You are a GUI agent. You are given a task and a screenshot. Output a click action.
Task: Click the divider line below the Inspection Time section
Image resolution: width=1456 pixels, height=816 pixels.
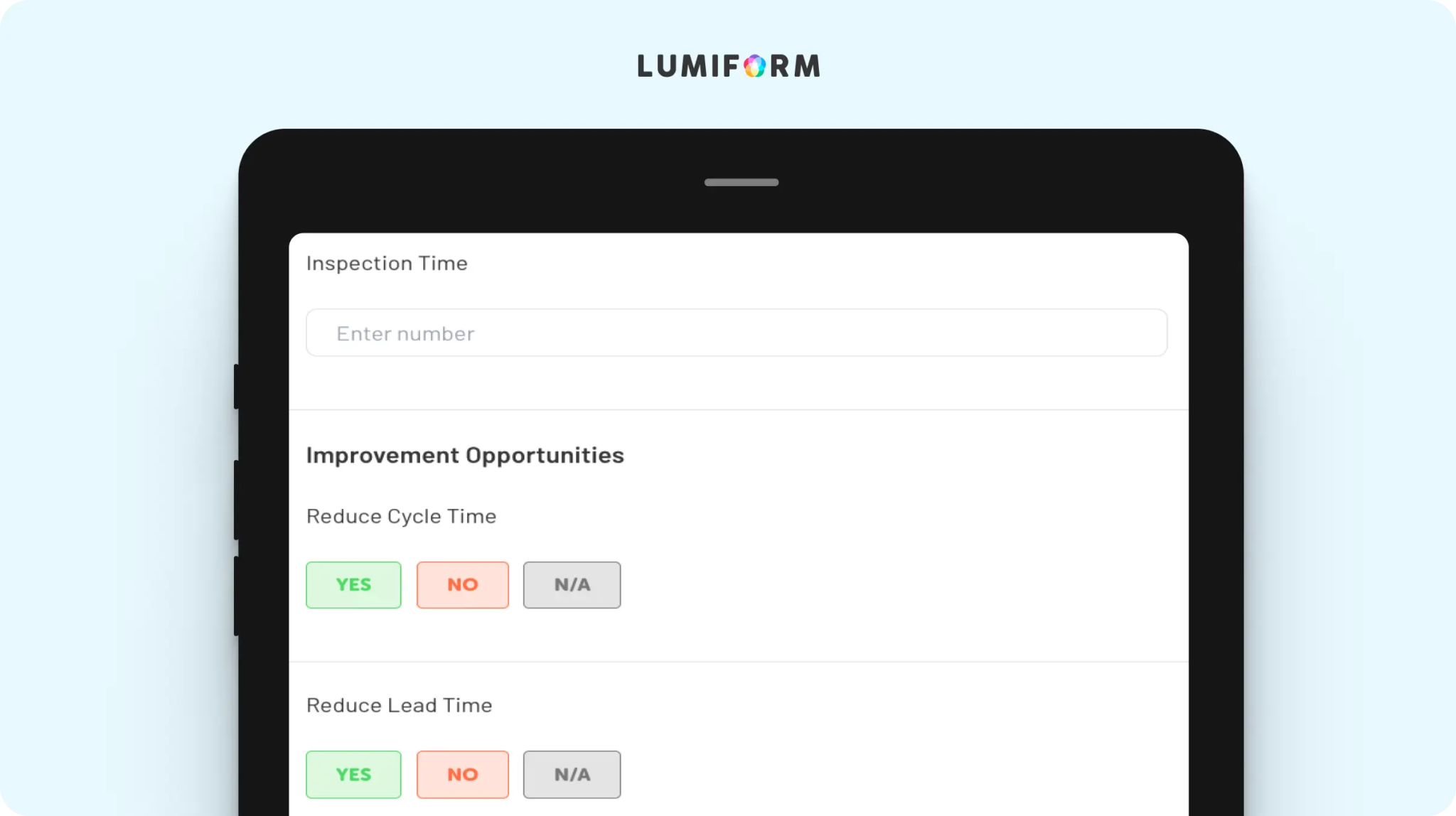pos(739,409)
